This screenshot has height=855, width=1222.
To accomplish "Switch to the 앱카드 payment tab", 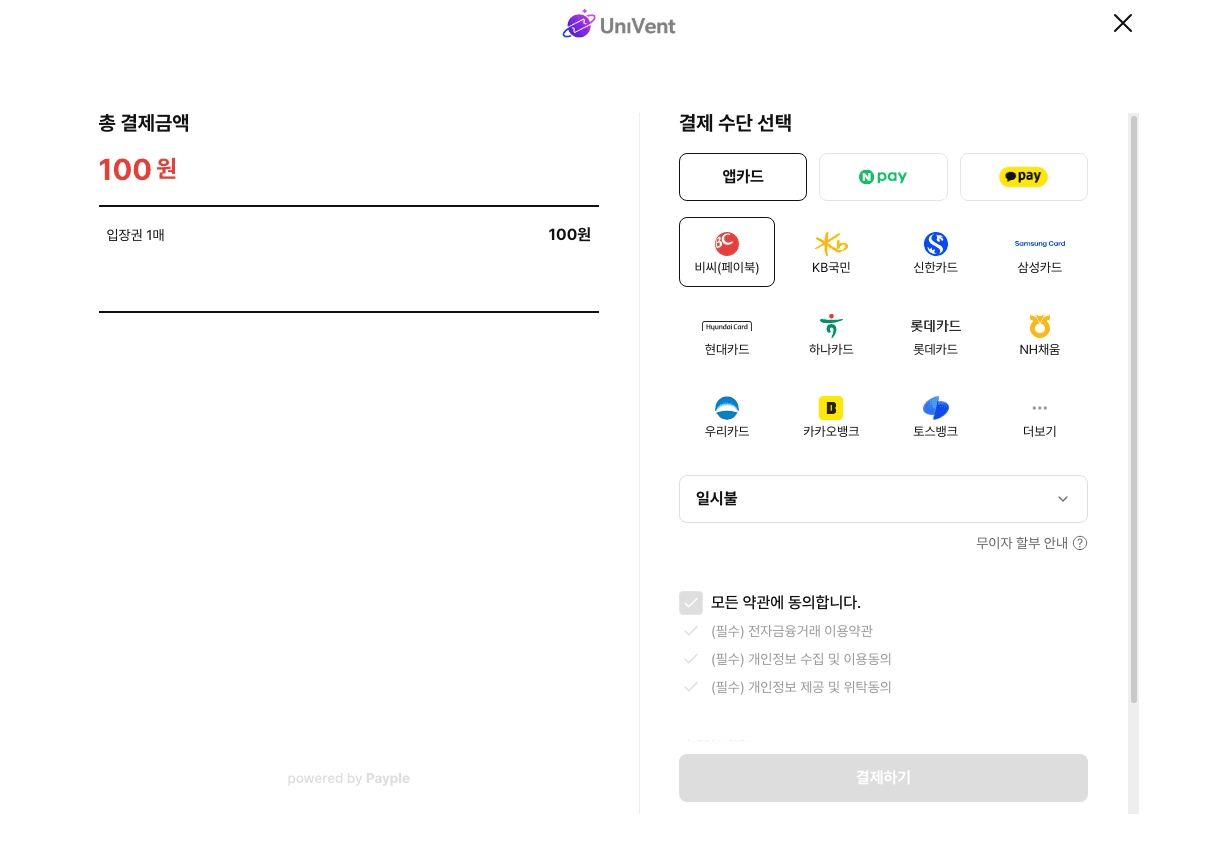I will (x=743, y=177).
